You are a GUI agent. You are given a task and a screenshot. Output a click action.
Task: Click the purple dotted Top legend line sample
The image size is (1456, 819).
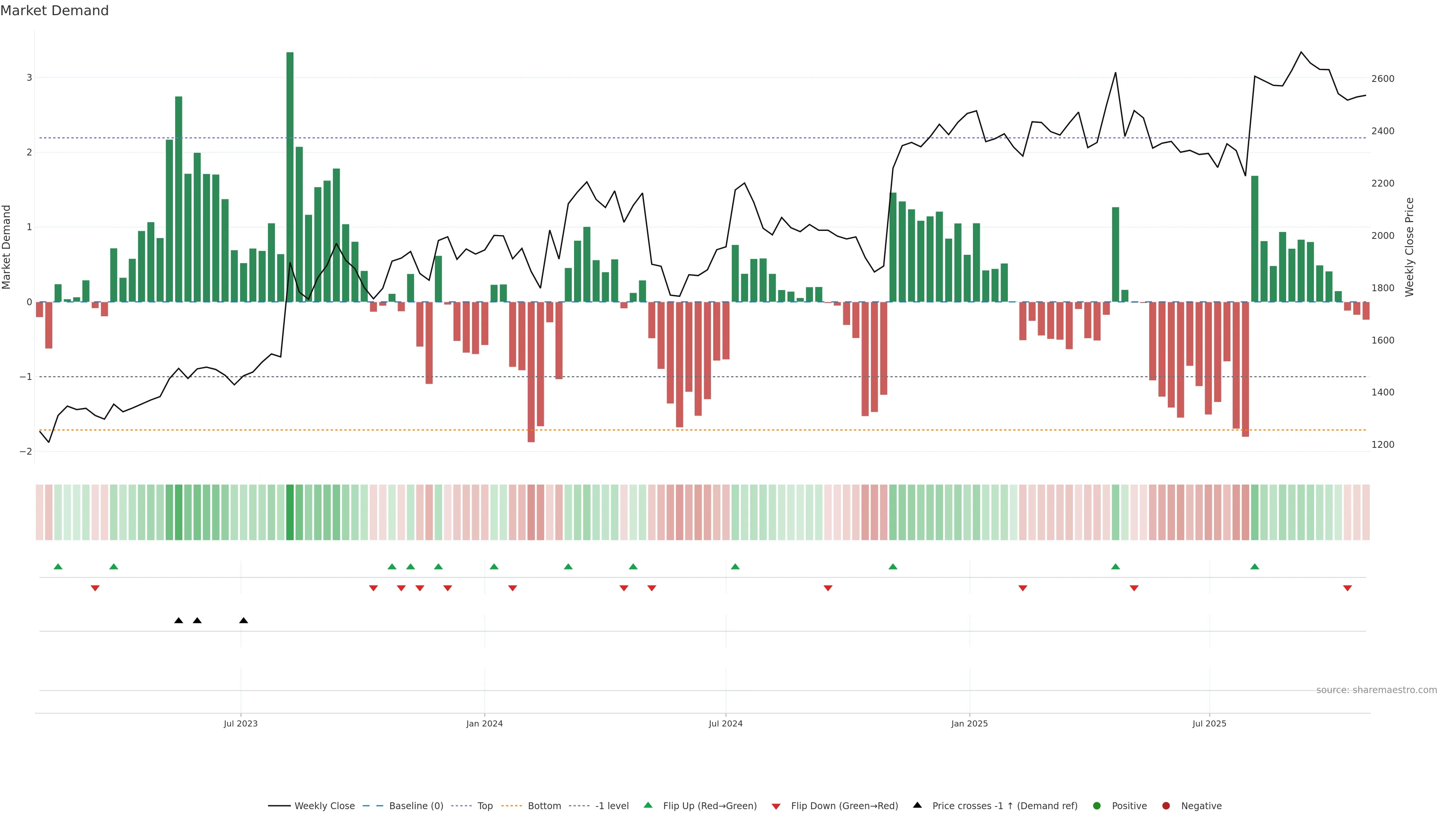click(x=462, y=806)
